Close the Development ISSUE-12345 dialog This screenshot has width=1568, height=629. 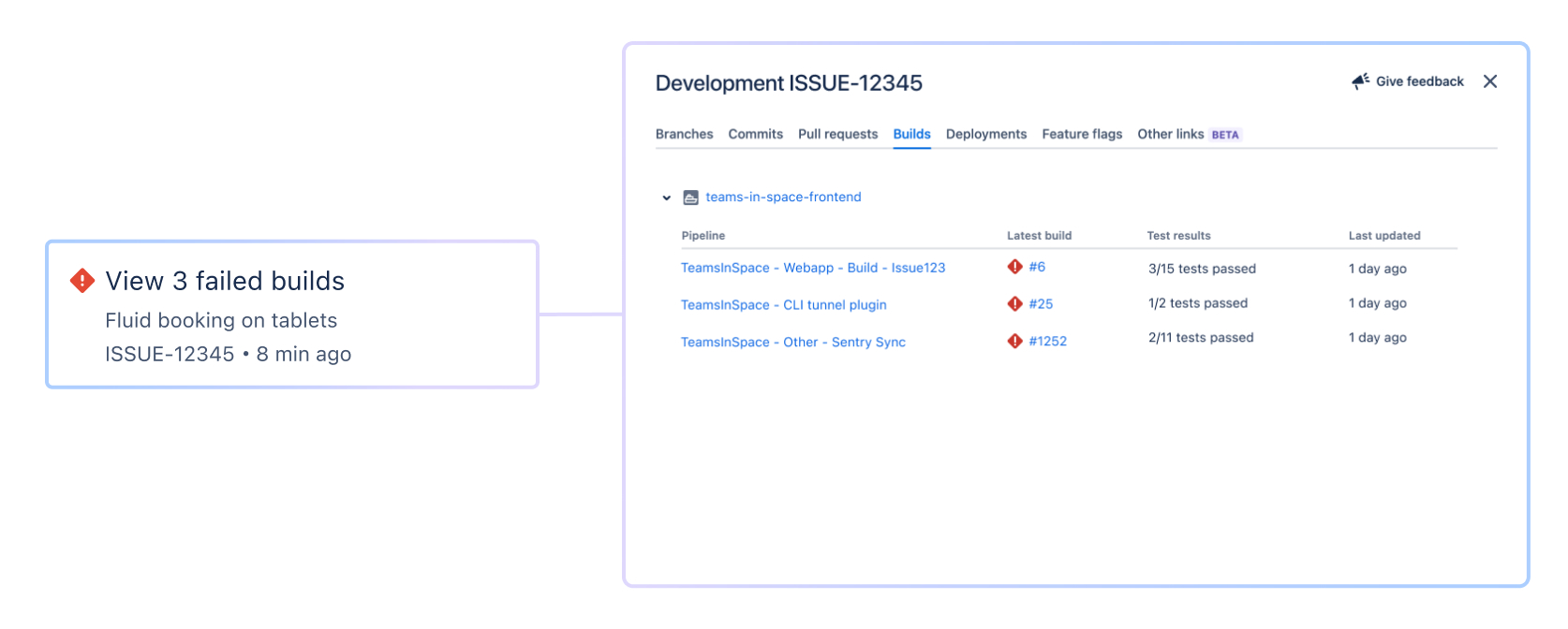click(1490, 81)
